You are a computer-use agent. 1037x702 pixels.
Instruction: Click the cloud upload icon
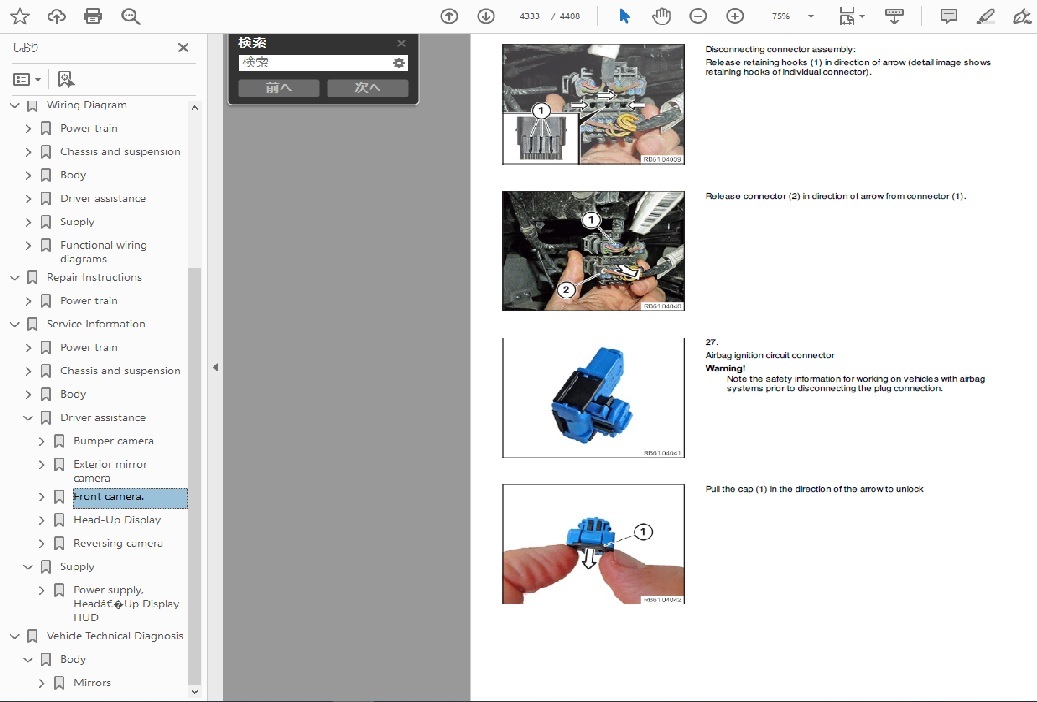[57, 16]
